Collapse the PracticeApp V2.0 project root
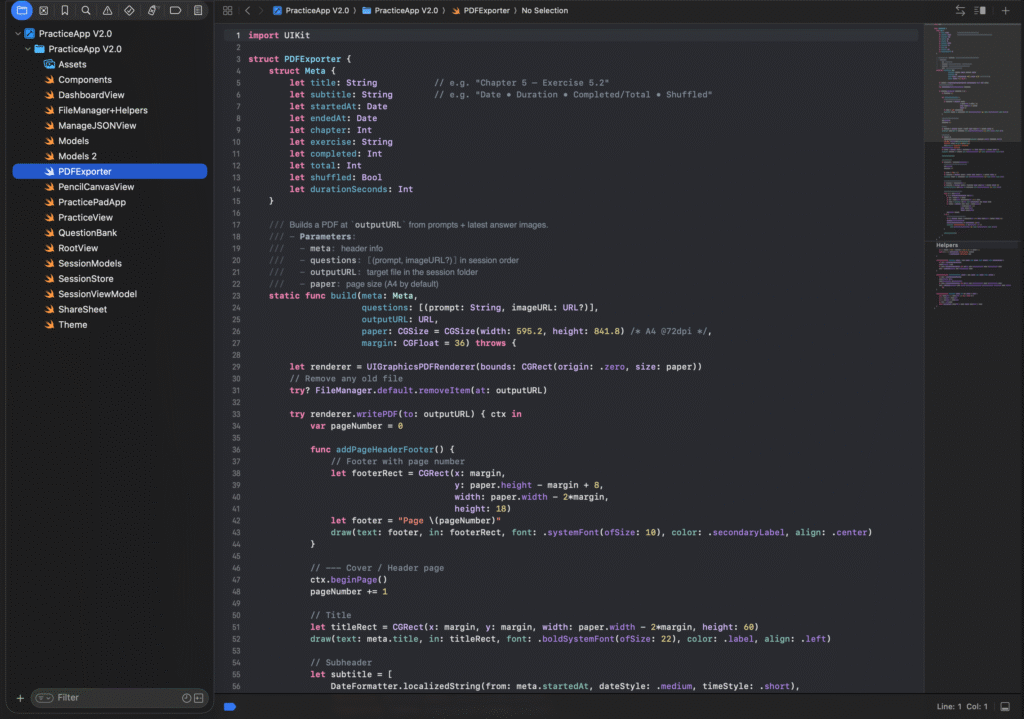1024x719 pixels. 18,33
